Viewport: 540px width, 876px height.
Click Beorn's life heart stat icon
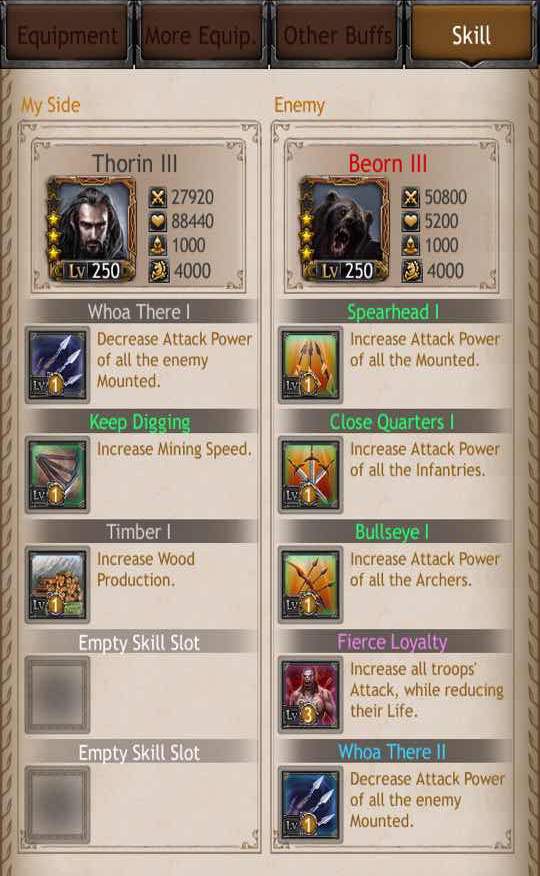(411, 222)
